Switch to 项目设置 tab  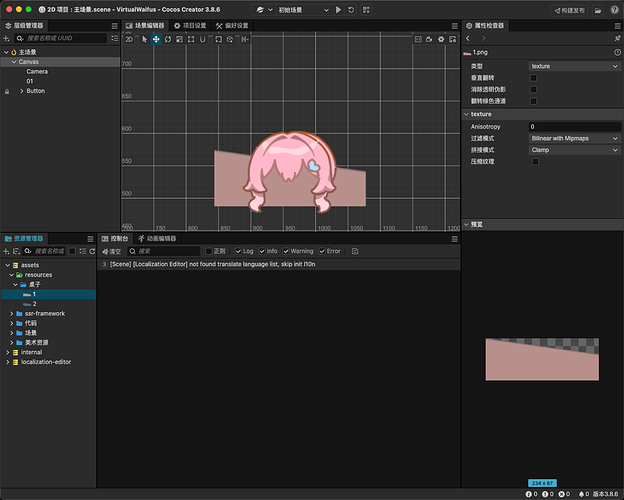pyautogui.click(x=190, y=26)
